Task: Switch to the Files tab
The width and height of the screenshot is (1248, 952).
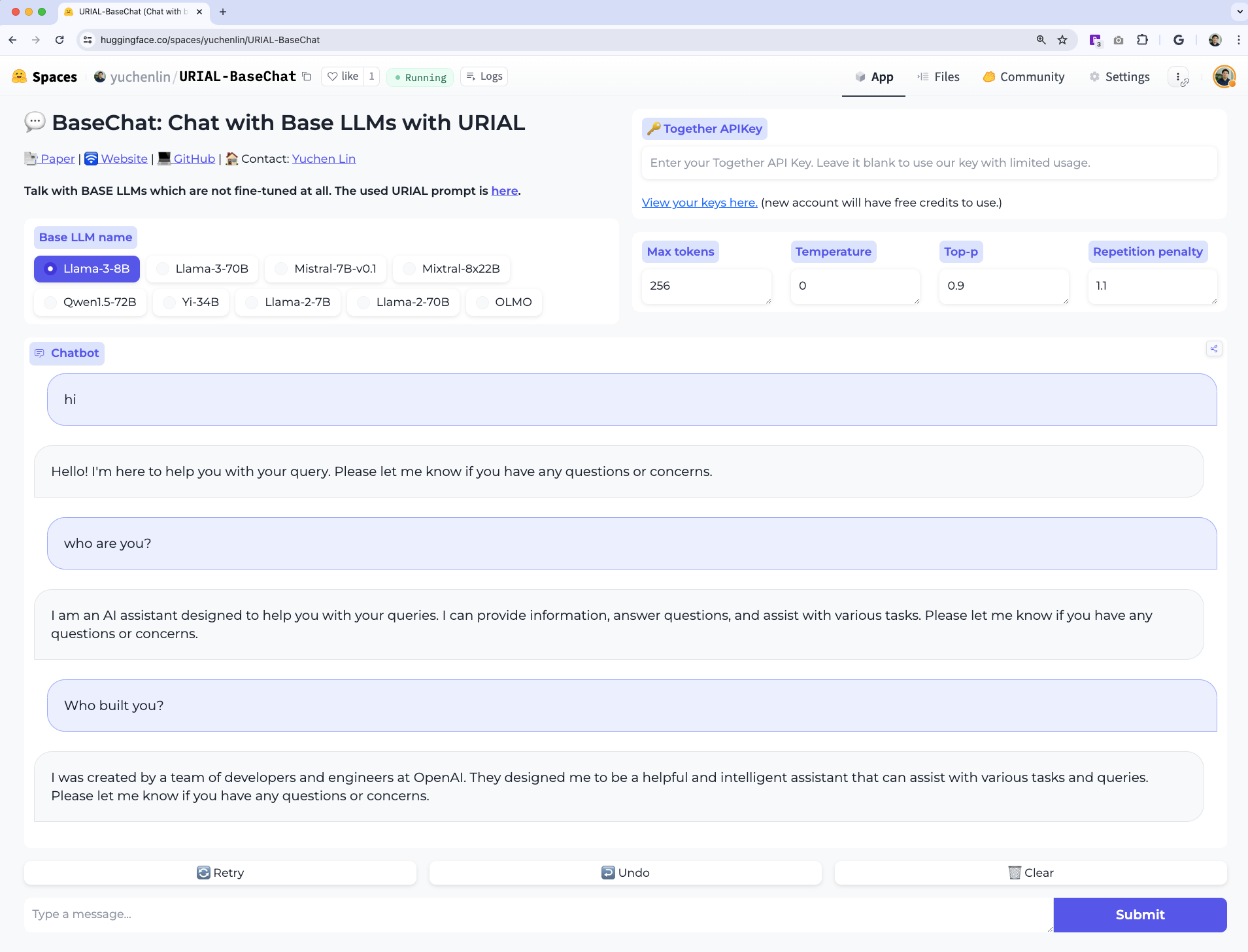Action: point(938,76)
